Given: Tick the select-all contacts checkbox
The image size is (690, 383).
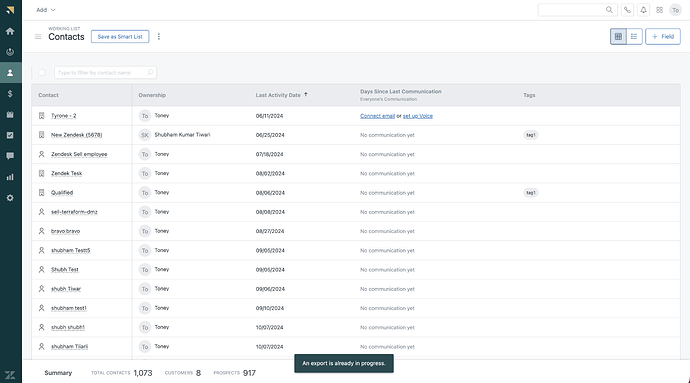Looking at the screenshot, I should (x=41, y=72).
